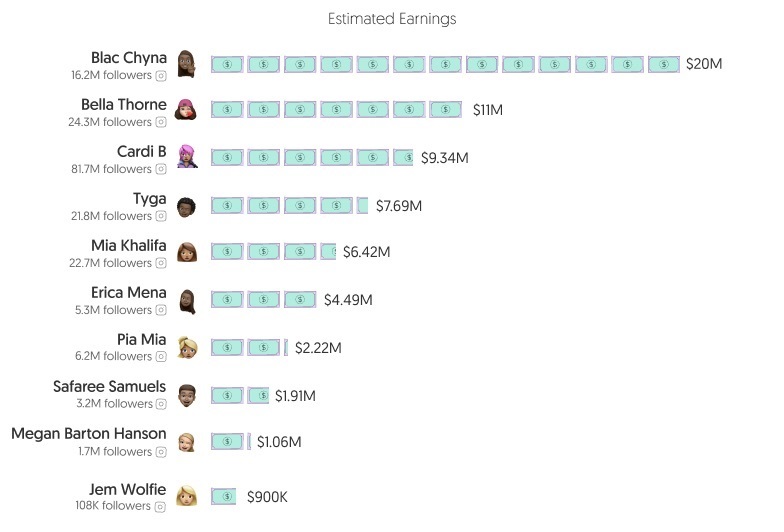Viewport: 784px width, 532px height.
Task: Click the Megan Barton Hanson name
Action: click(89, 434)
